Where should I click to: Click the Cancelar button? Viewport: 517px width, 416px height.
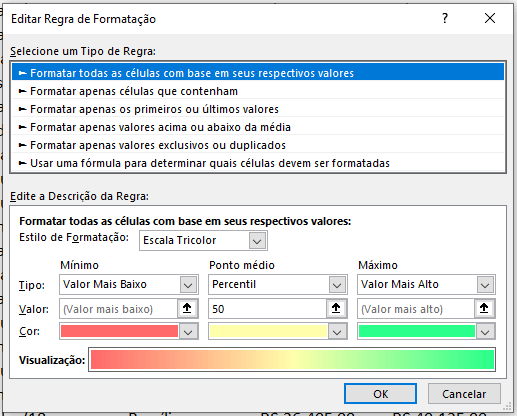click(x=464, y=394)
